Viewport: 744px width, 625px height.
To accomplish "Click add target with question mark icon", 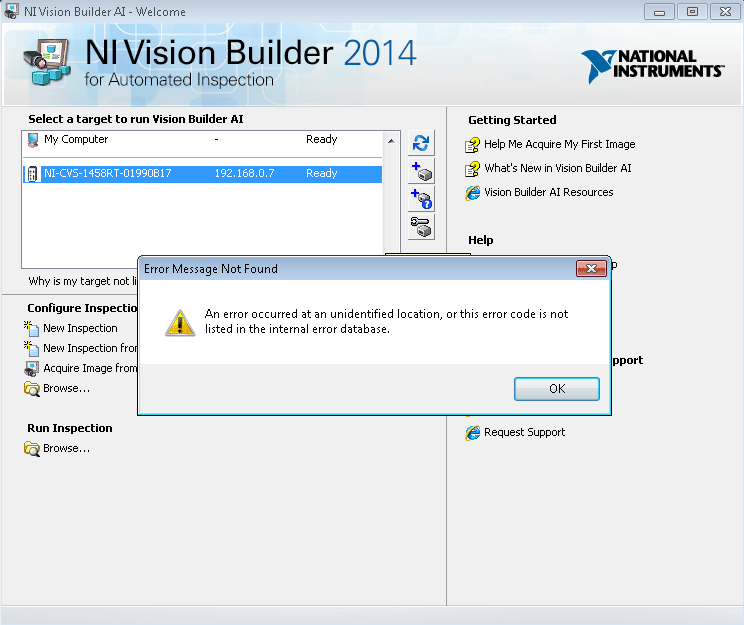I will [421, 199].
